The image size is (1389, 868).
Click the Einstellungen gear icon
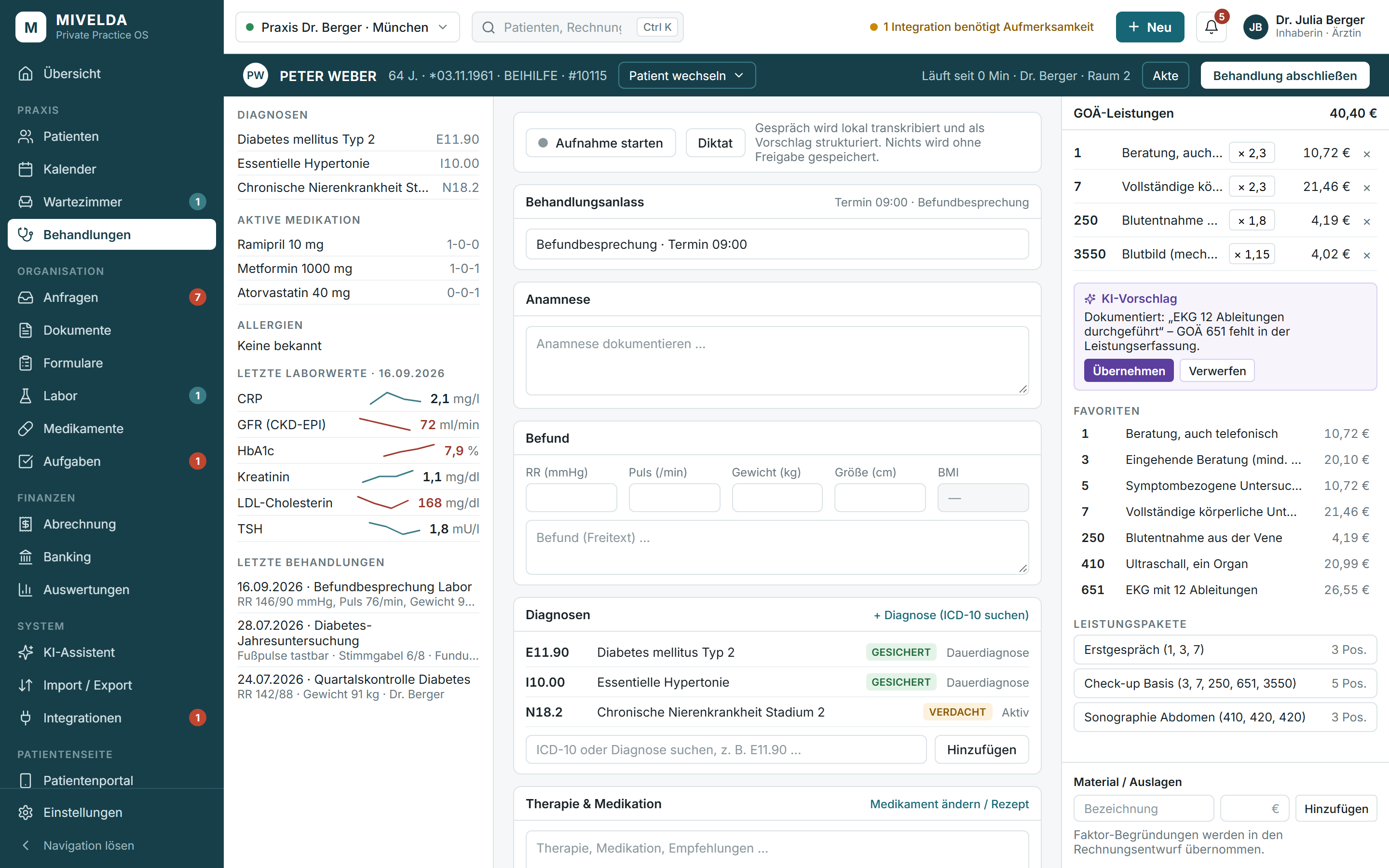25,813
